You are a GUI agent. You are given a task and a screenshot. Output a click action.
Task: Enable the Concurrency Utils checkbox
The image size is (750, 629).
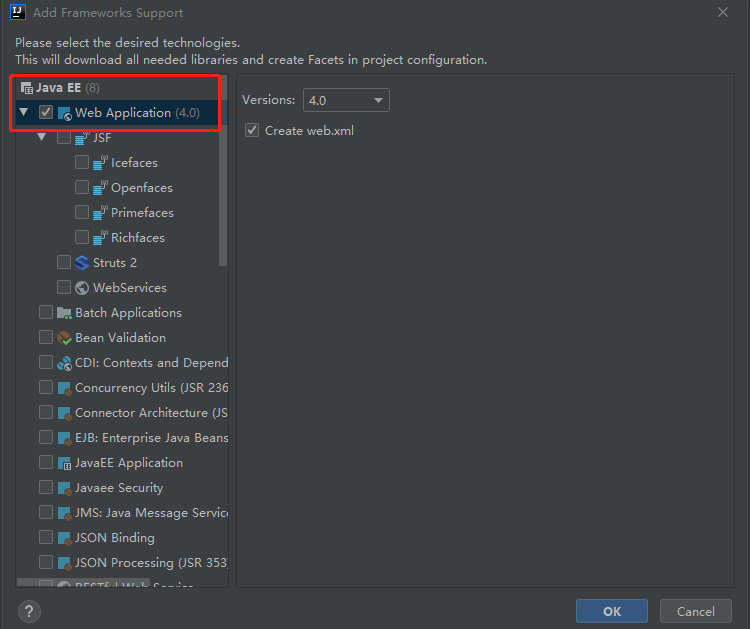(x=46, y=387)
